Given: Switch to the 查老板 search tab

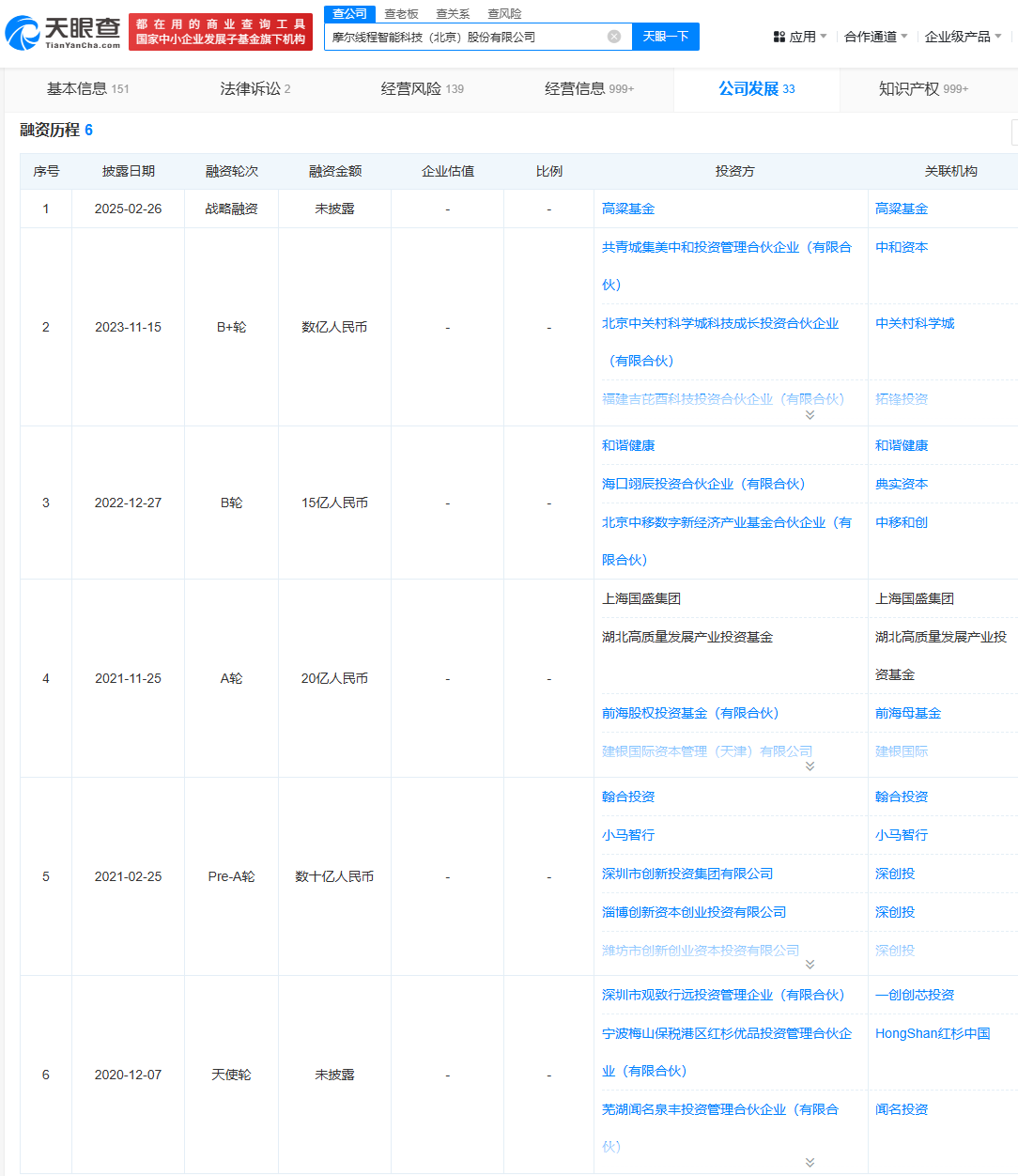Looking at the screenshot, I should tap(401, 14).
